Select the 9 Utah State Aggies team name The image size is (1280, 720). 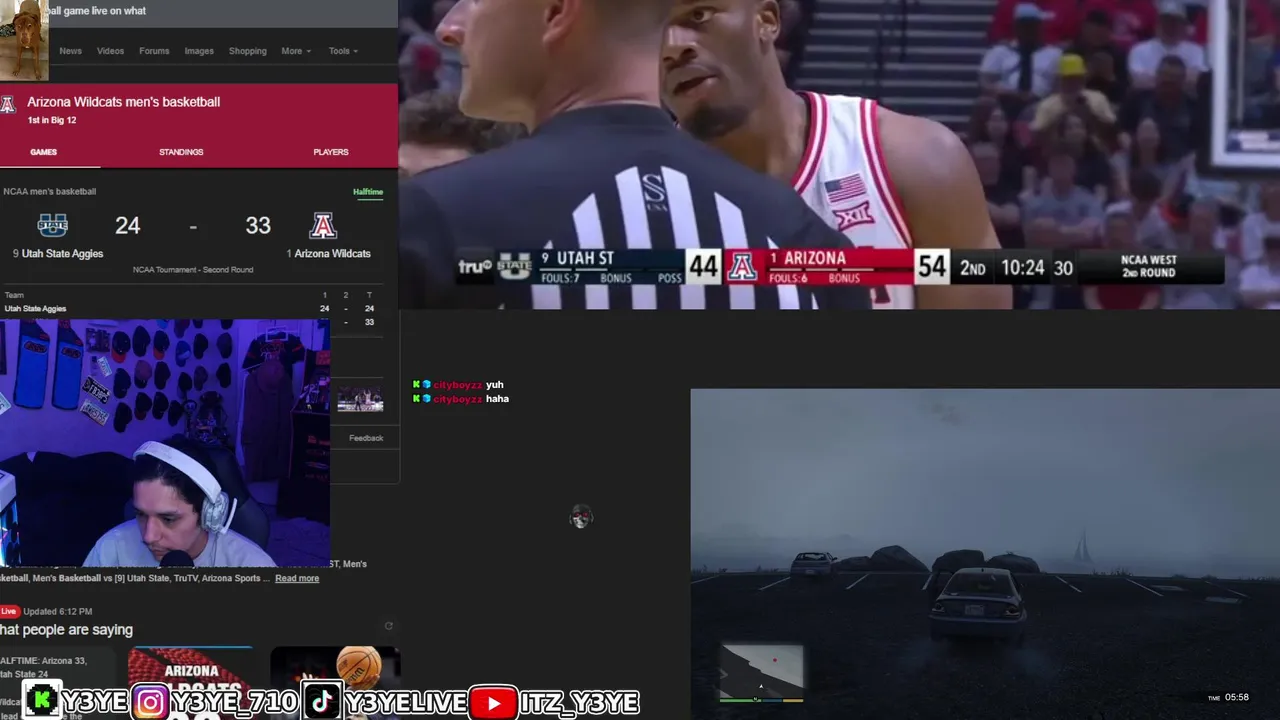tap(58, 254)
